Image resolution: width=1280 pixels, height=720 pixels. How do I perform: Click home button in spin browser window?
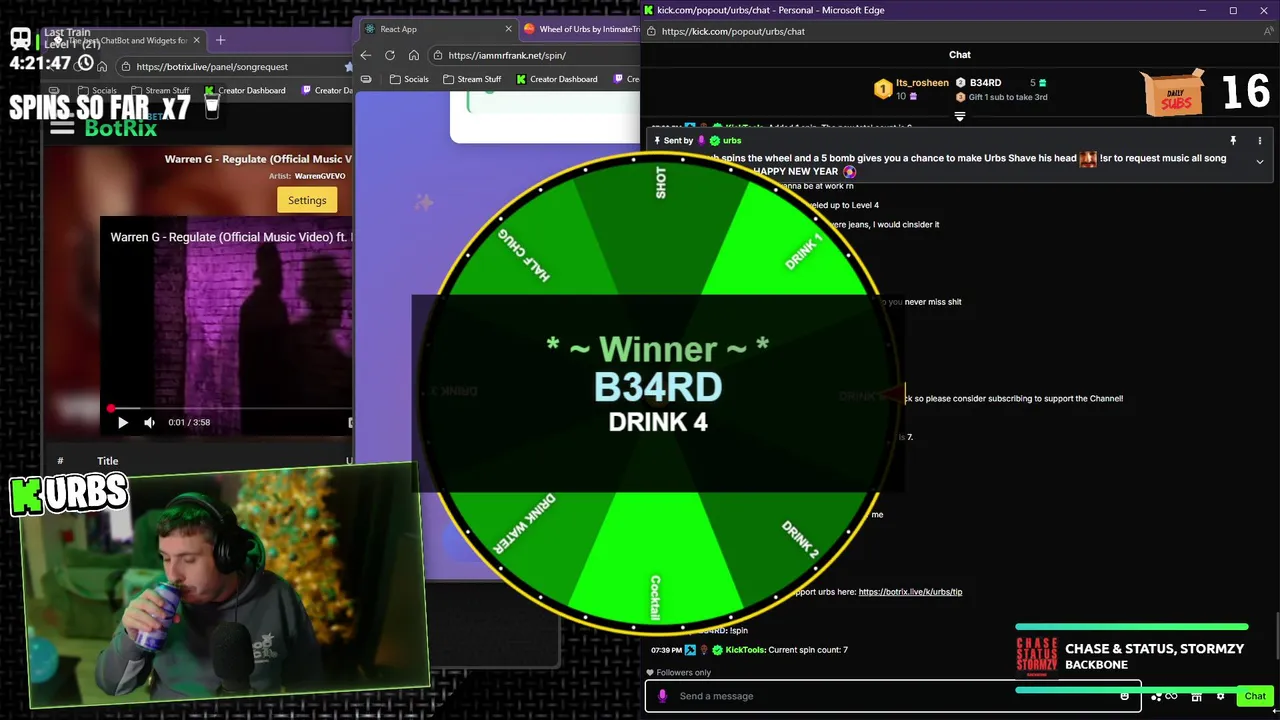[x=414, y=55]
